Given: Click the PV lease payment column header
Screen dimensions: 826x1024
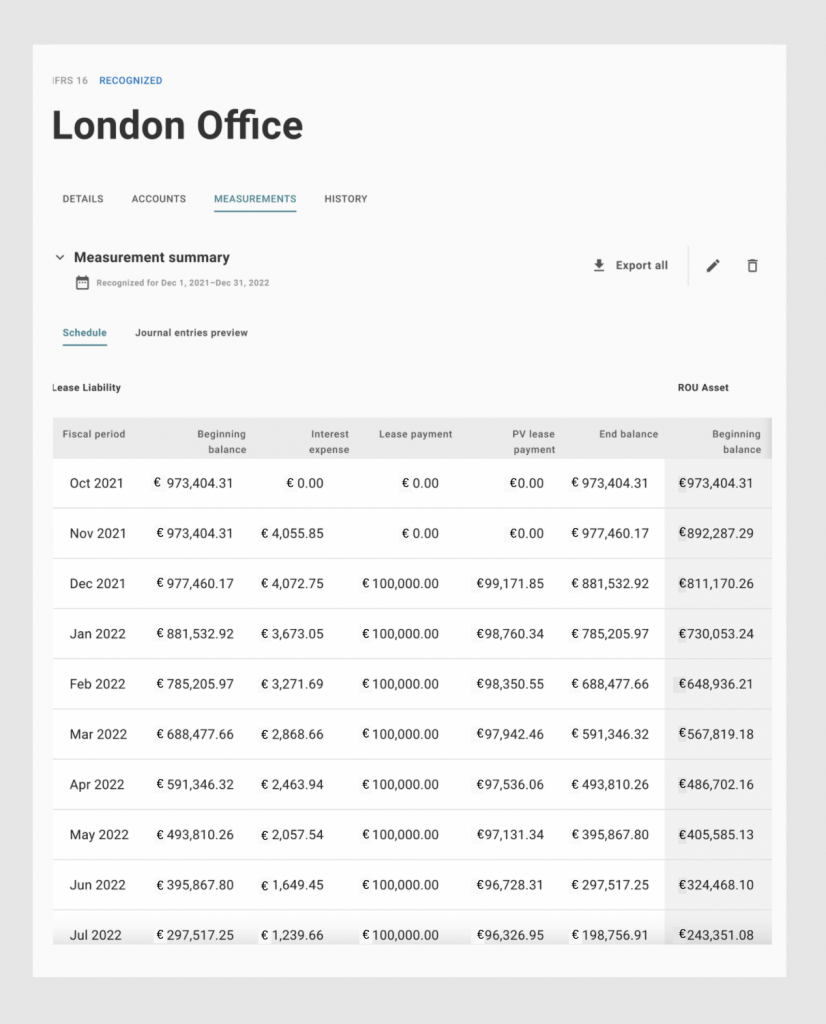Looking at the screenshot, I should click(533, 441).
